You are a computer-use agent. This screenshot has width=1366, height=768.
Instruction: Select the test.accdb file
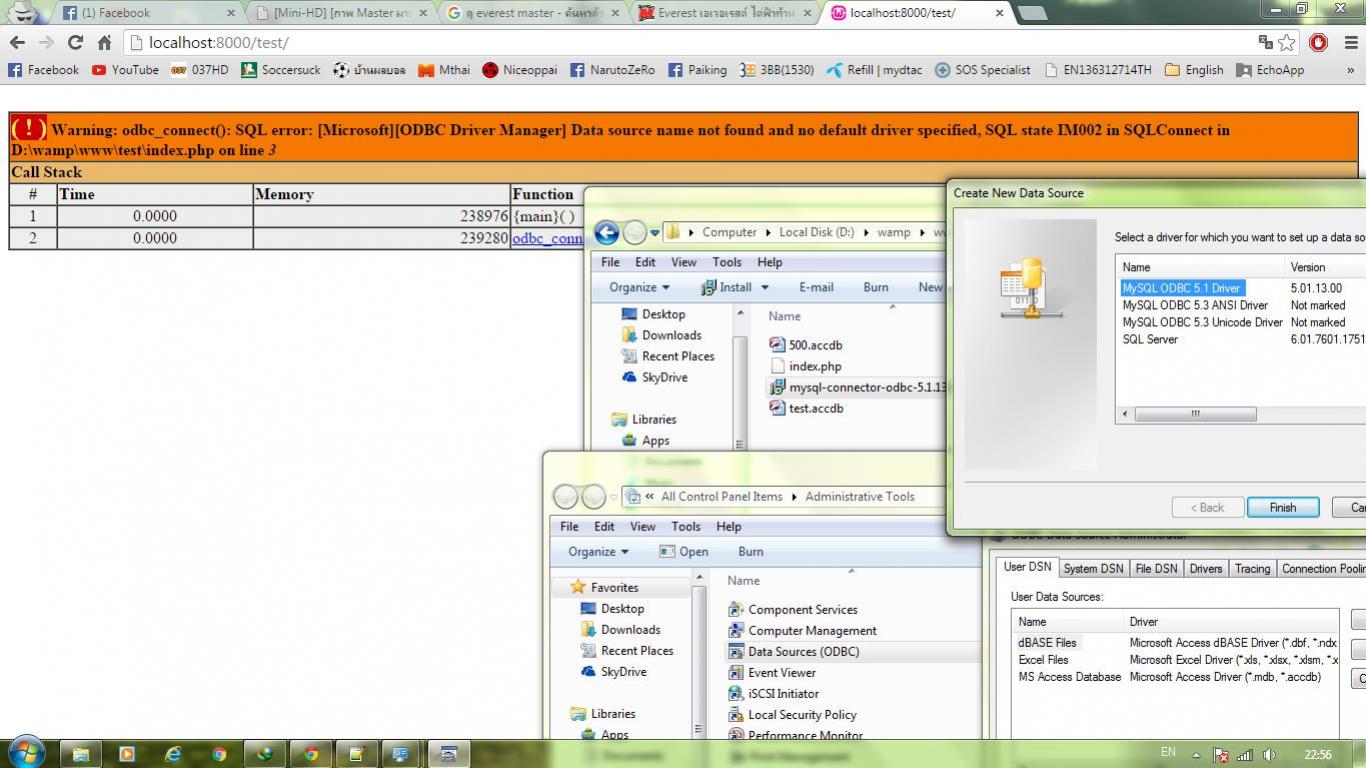coord(806,408)
